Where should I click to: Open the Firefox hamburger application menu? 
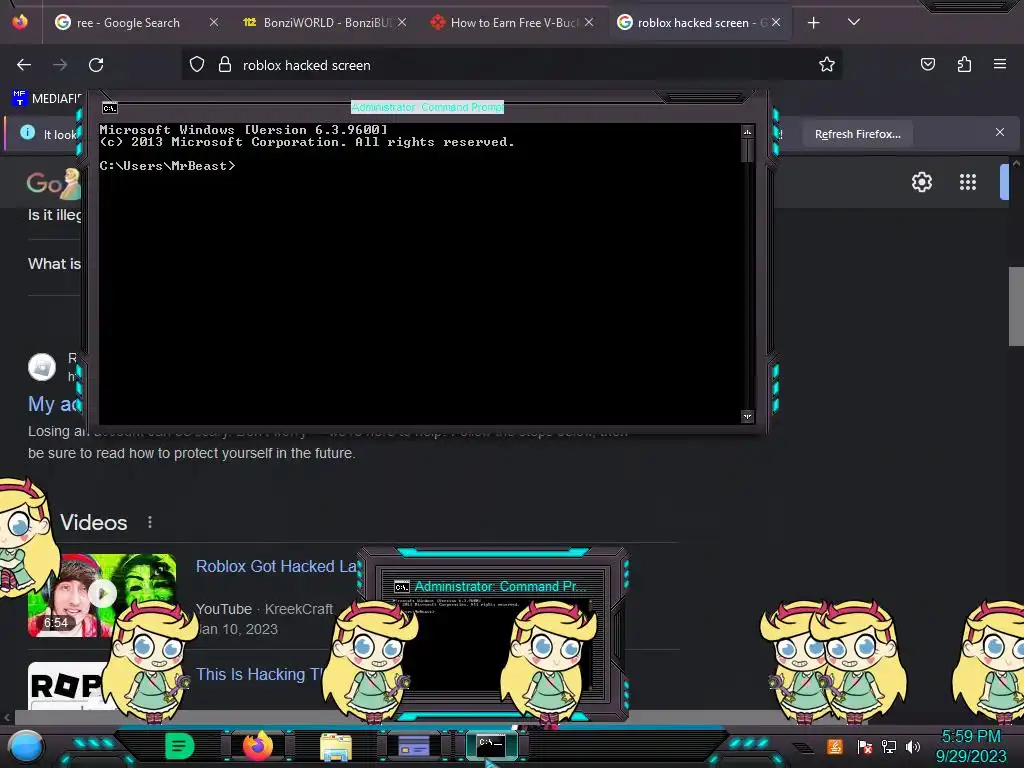click(x=1000, y=64)
